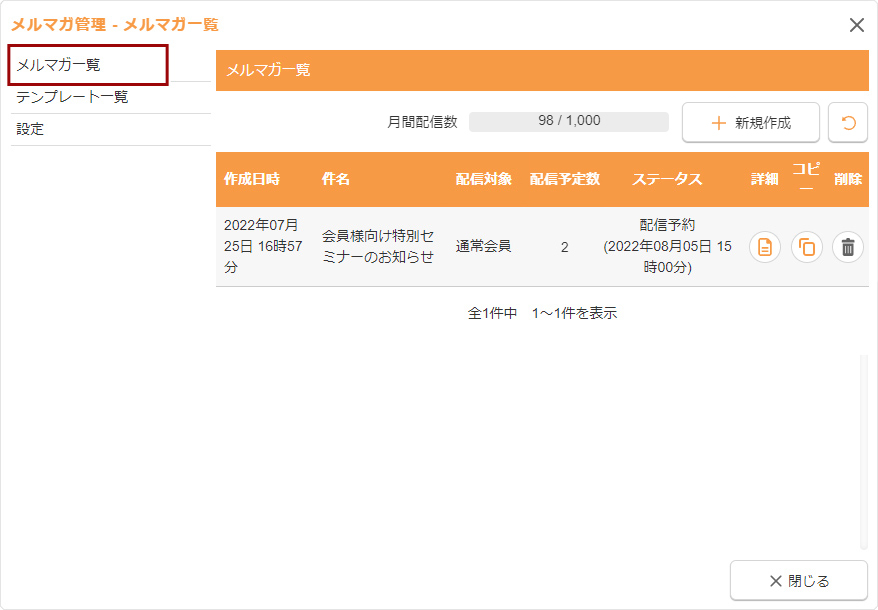This screenshot has width=878, height=610.
Task: Close the dialog with the X icon
Action: coord(856,25)
